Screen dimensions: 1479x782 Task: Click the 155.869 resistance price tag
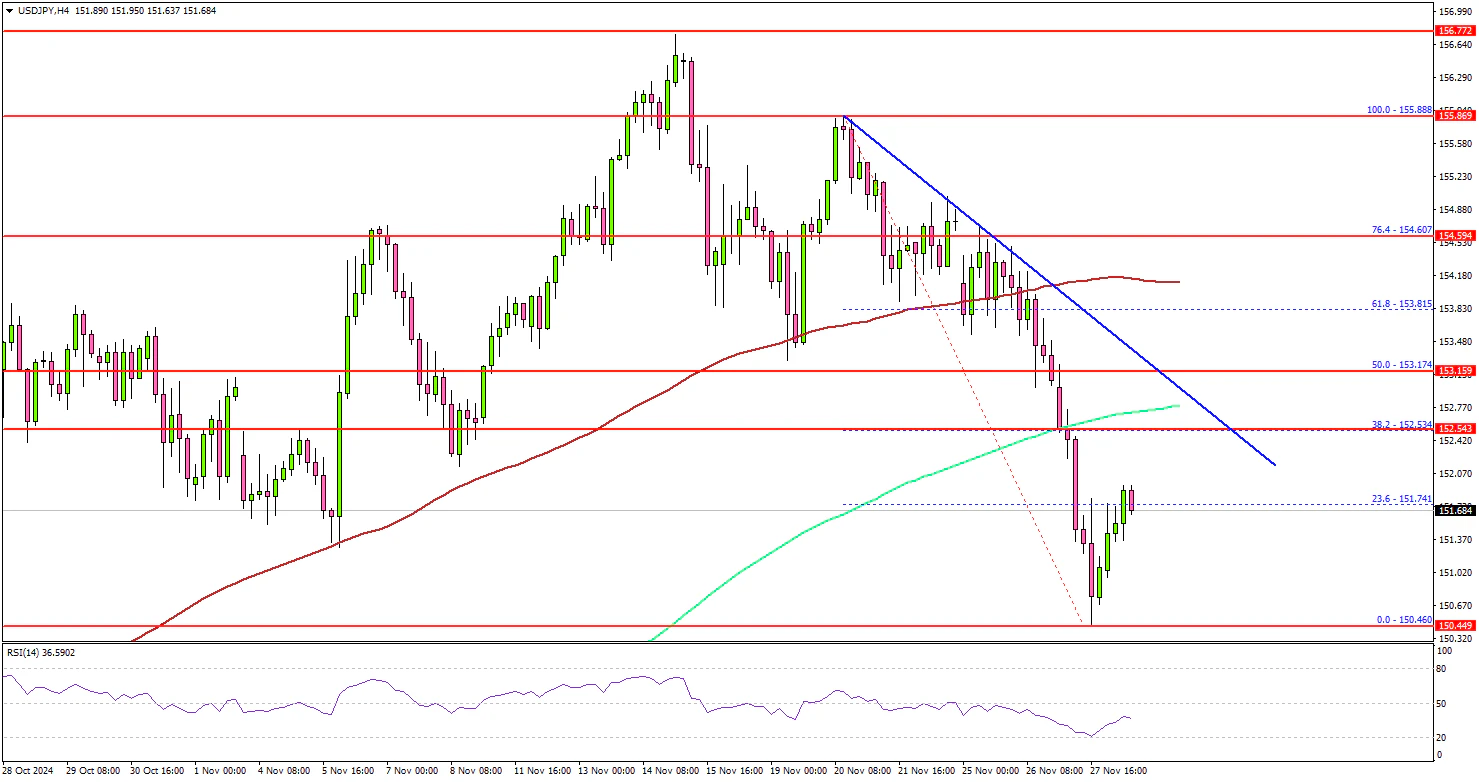coord(1453,116)
